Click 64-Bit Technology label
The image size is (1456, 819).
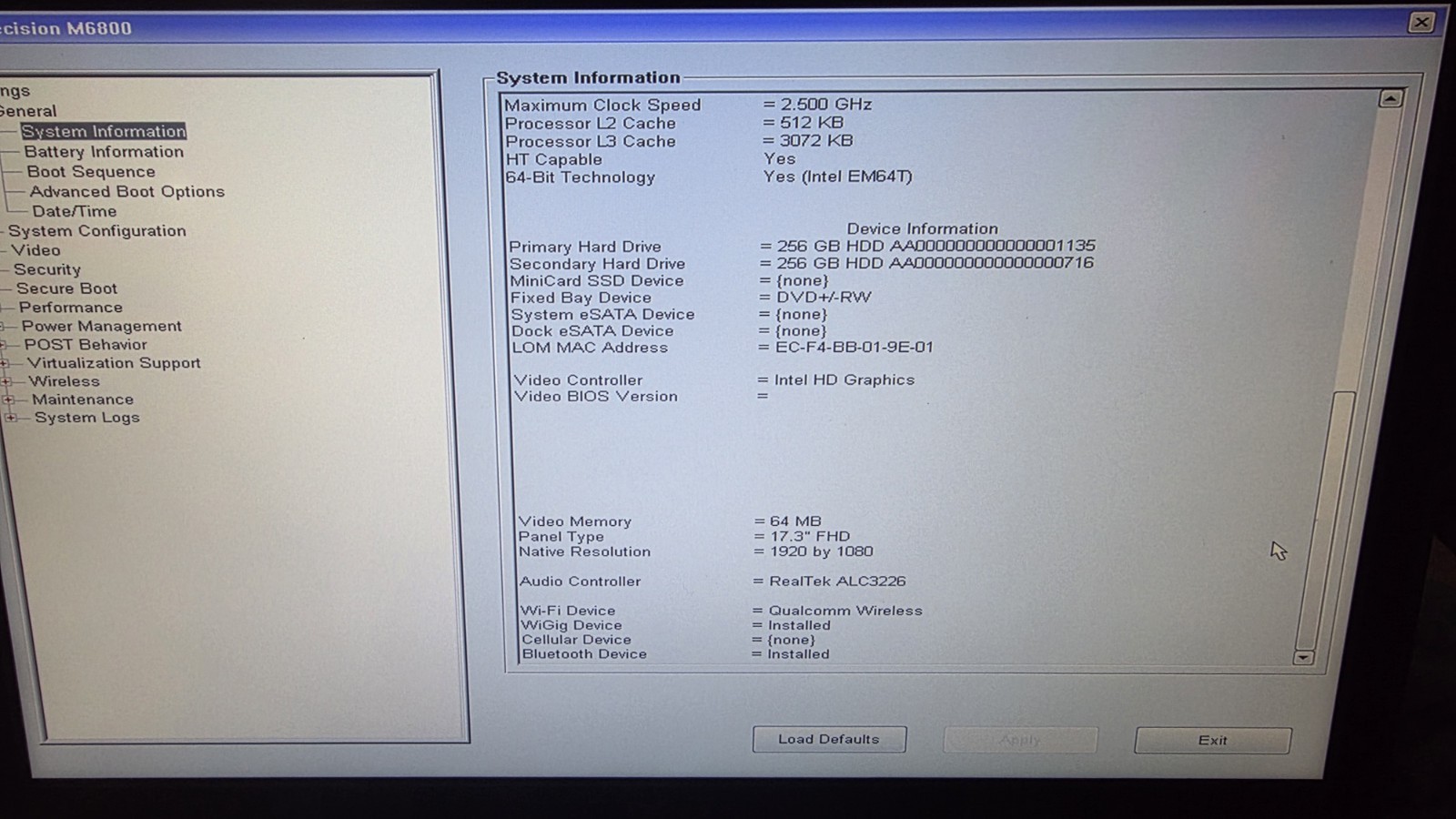coord(581,177)
